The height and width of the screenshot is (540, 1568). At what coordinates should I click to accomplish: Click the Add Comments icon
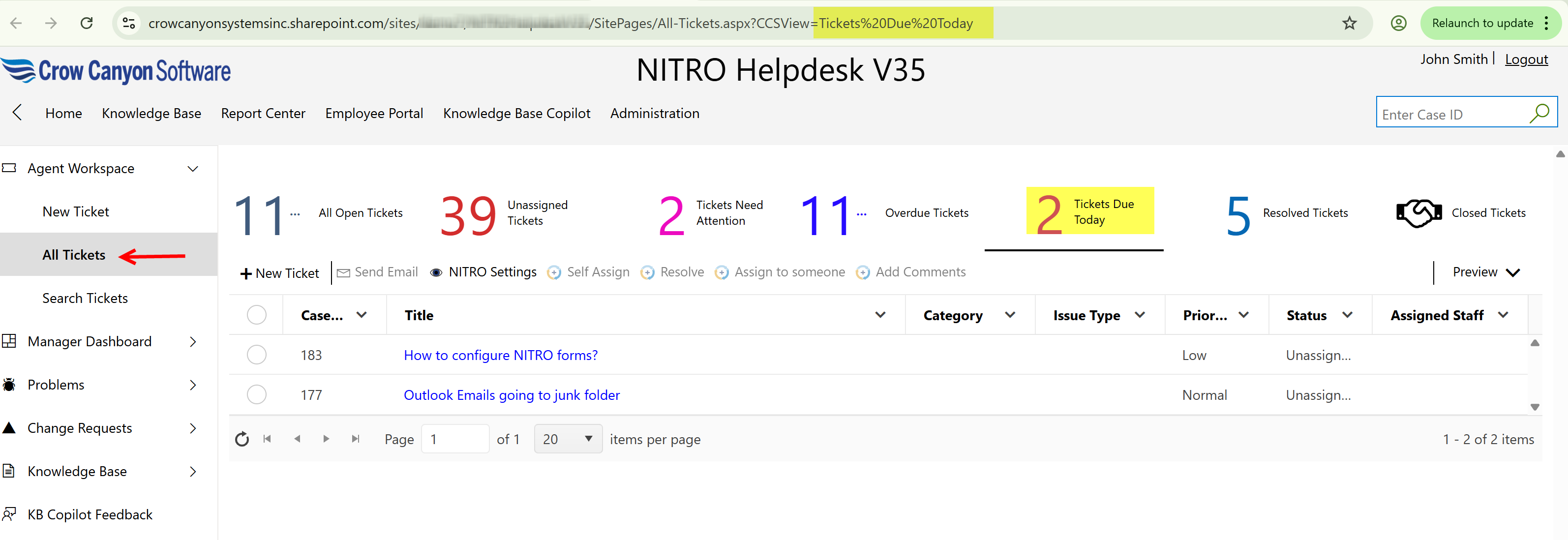(863, 273)
